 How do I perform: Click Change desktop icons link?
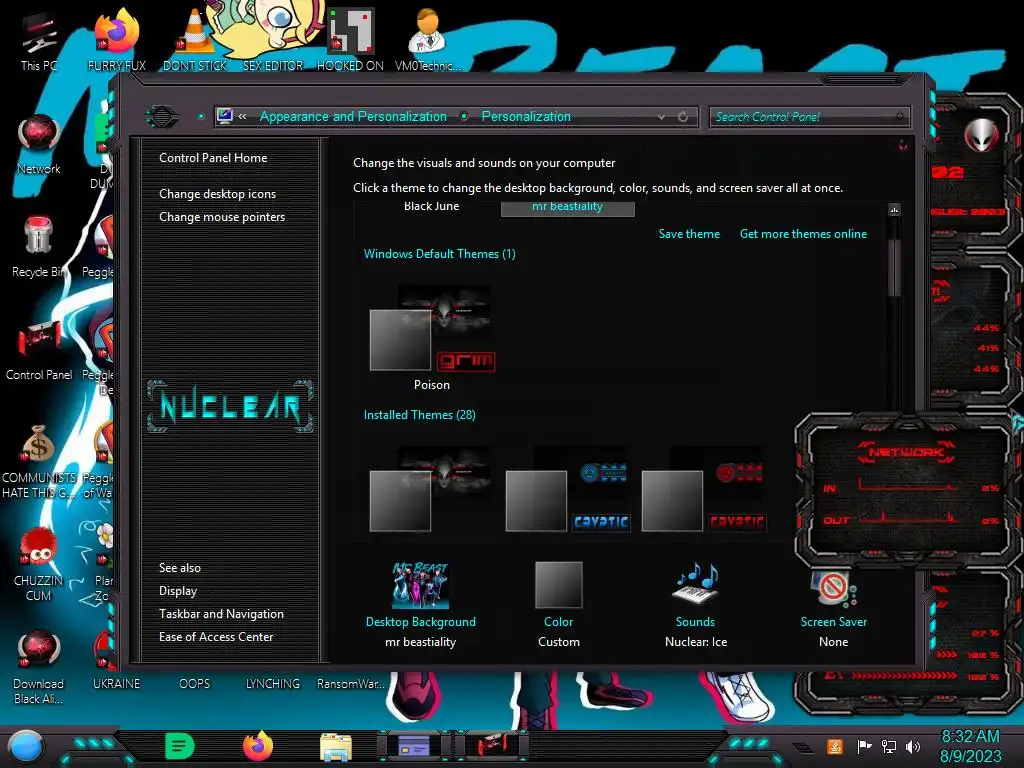(217, 194)
